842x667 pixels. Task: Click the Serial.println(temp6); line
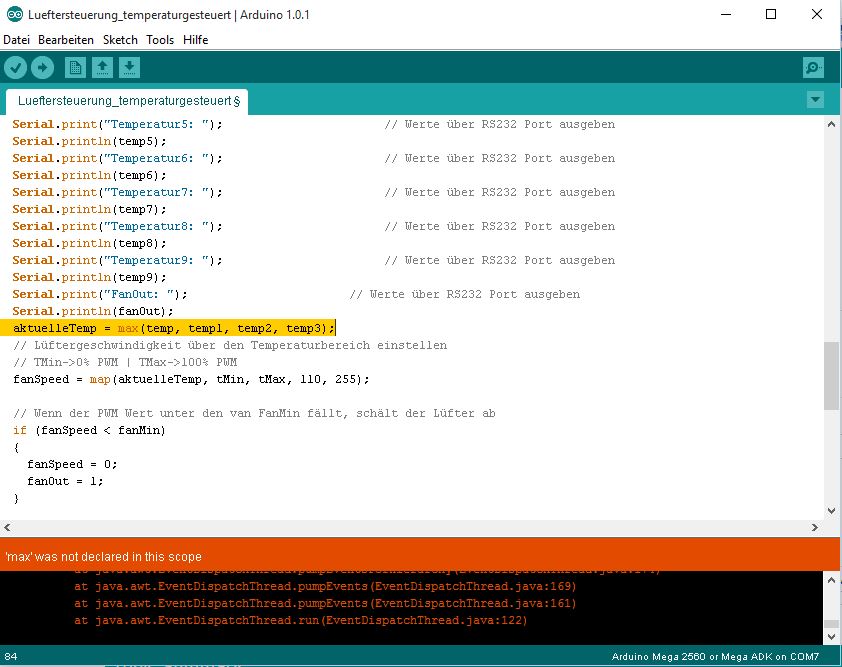tap(89, 175)
